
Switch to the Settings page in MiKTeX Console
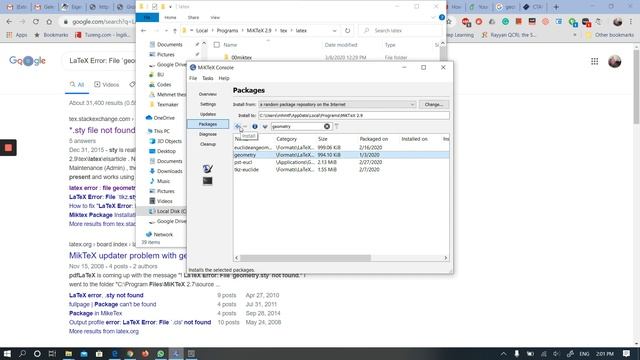(208, 104)
